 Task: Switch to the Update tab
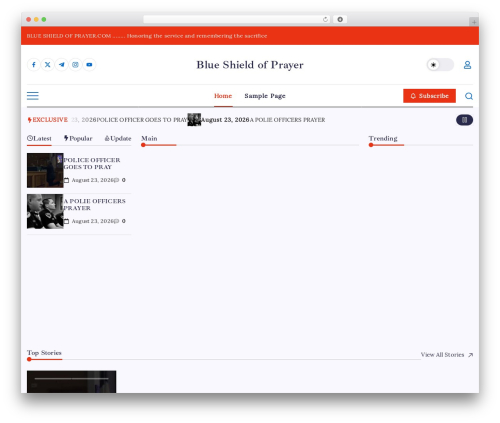click(x=118, y=138)
